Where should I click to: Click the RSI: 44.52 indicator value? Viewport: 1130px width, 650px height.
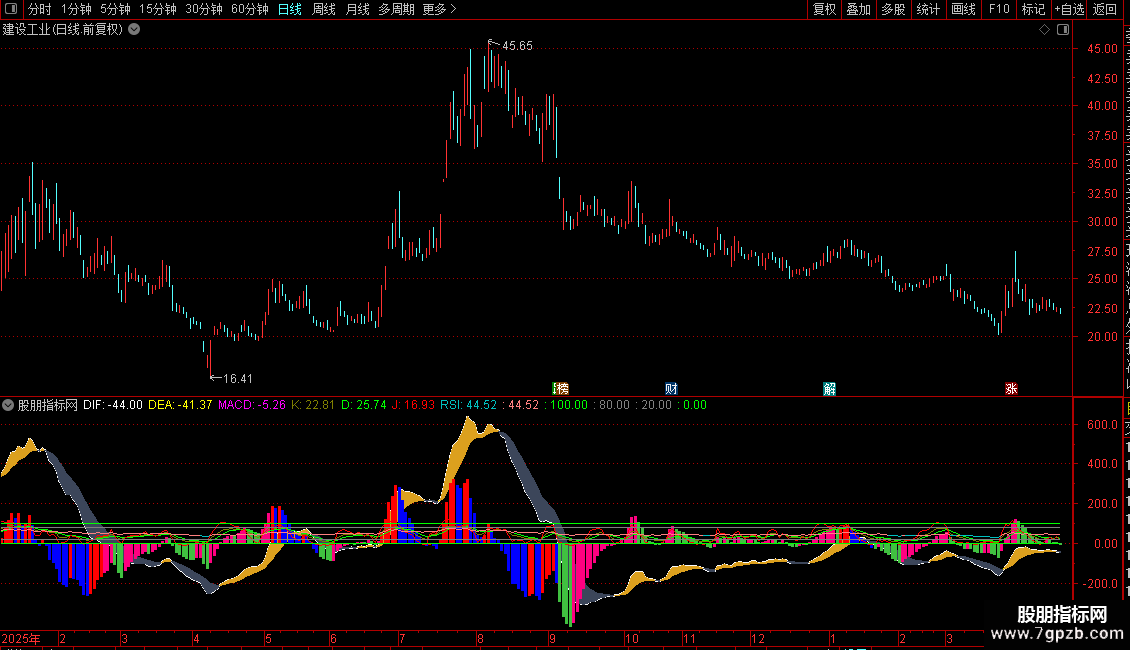click(468, 405)
